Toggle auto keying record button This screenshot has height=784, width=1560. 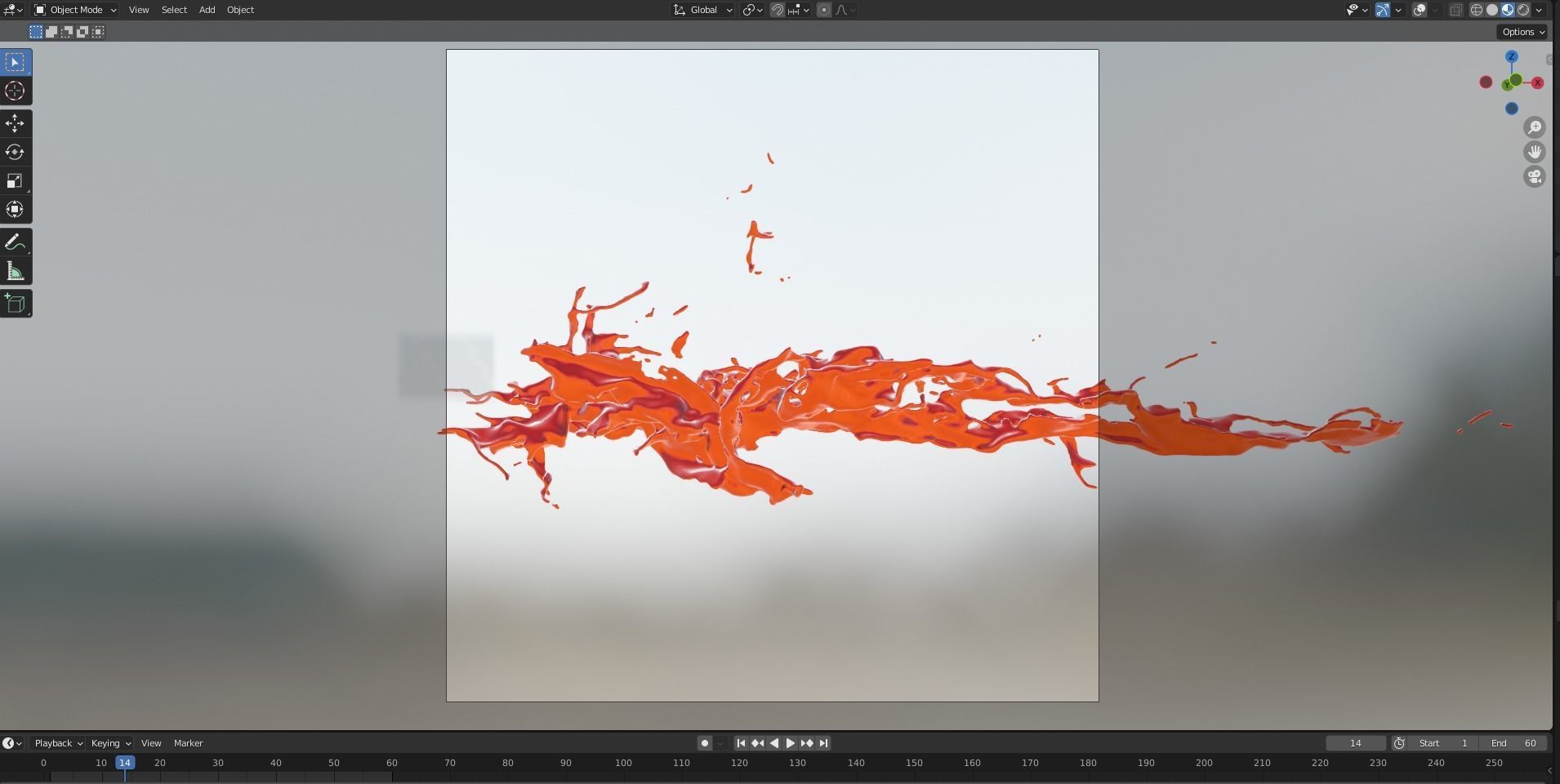pyautogui.click(x=705, y=743)
